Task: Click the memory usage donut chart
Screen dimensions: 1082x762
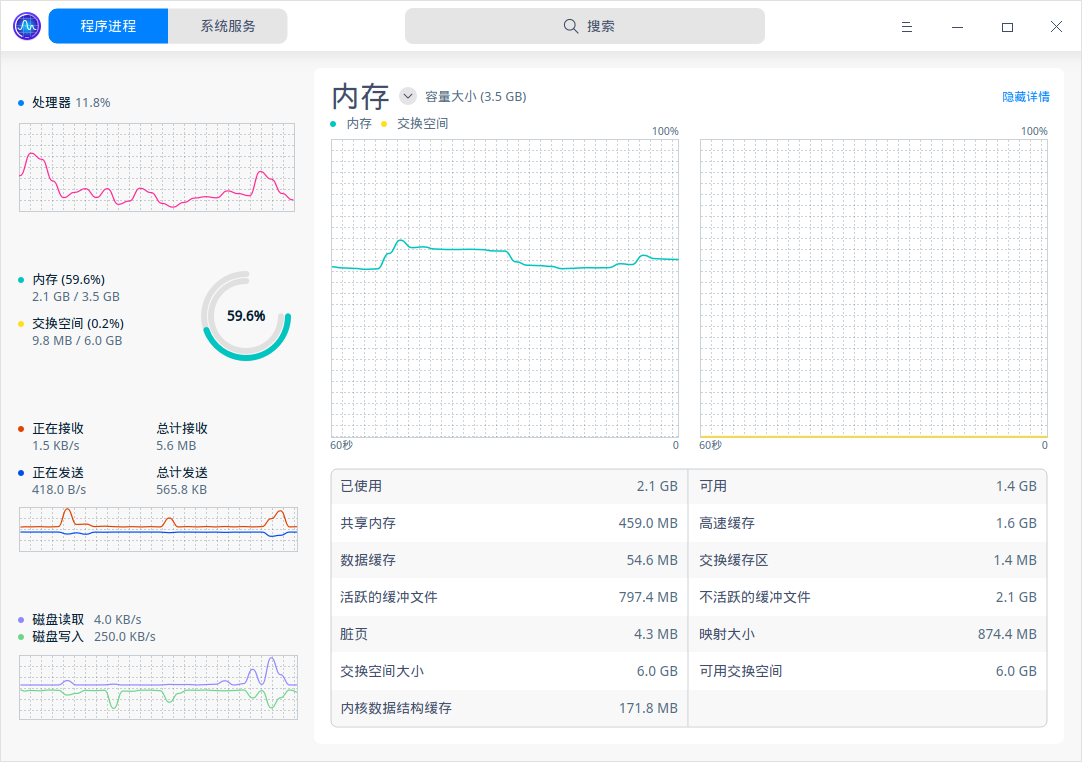Action: [x=246, y=315]
